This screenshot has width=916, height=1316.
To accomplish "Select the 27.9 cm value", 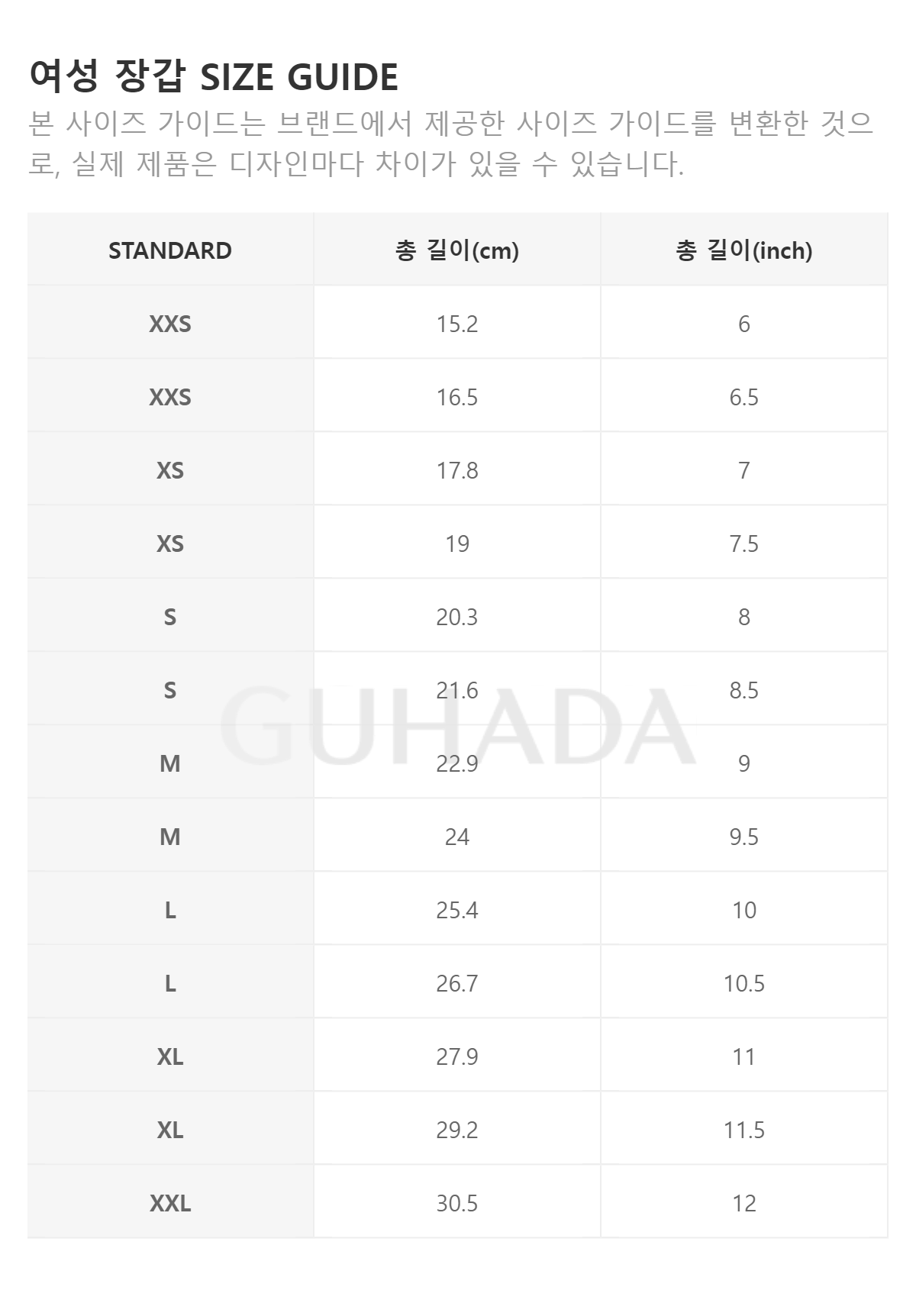I will tap(457, 1056).
